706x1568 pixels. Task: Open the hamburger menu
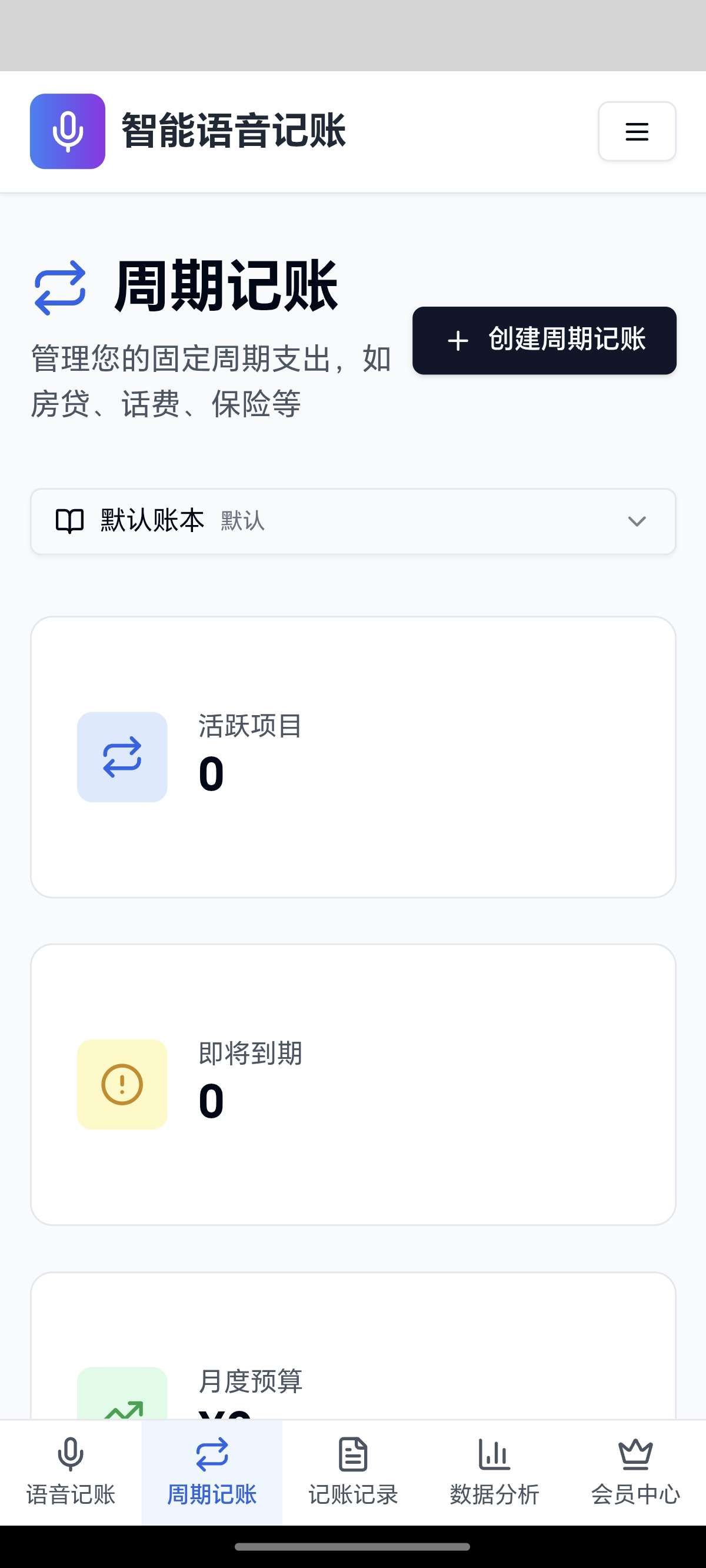637,131
